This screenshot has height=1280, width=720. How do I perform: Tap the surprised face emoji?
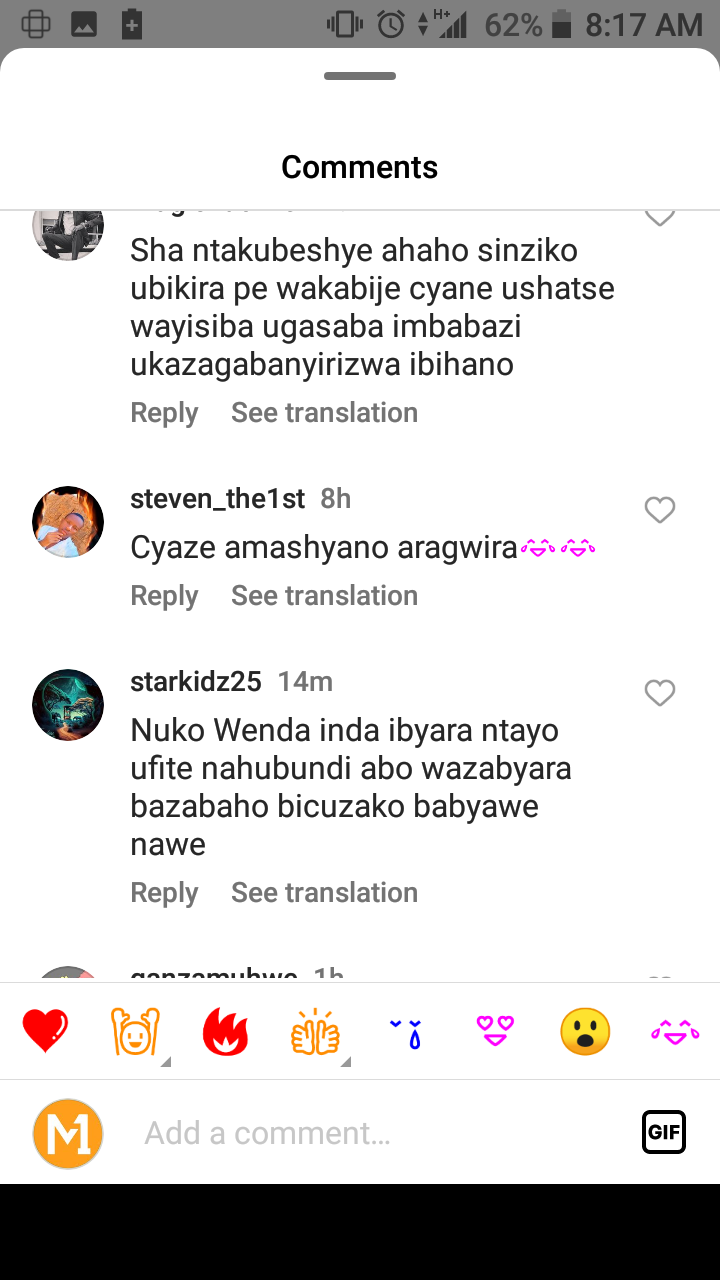585,1031
